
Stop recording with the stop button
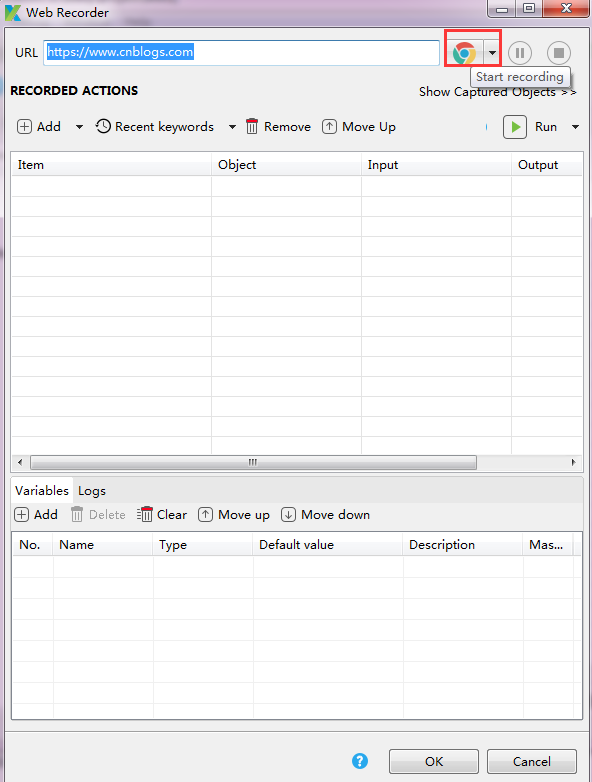tap(559, 52)
